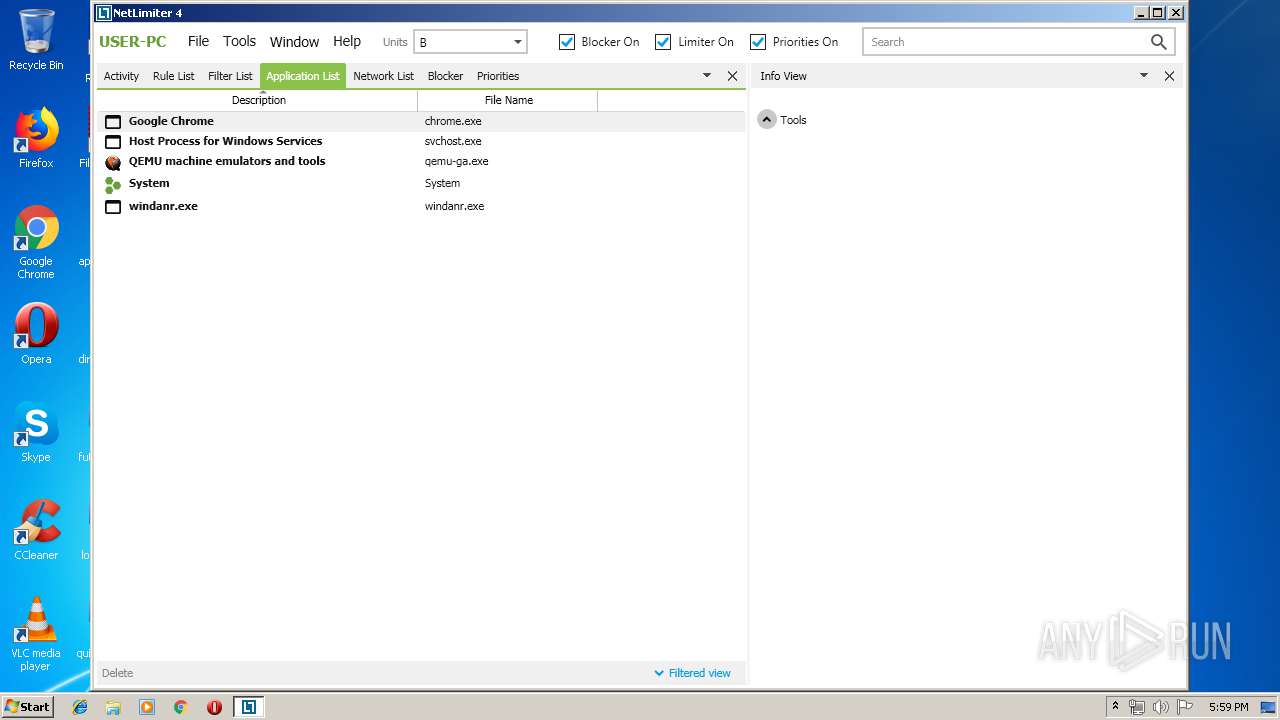Close the Info View panel
The image size is (1280, 720).
click(1169, 76)
